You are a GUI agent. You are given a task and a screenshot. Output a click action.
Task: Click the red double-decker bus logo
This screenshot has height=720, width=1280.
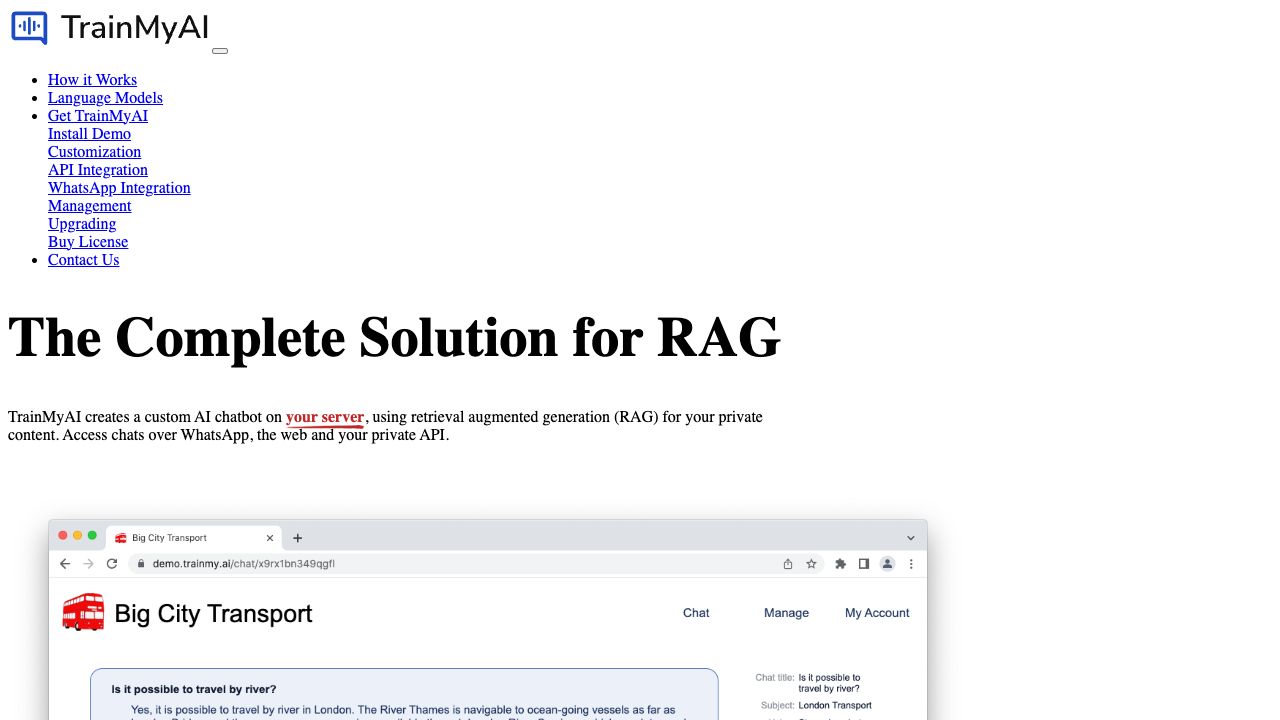[83, 612]
